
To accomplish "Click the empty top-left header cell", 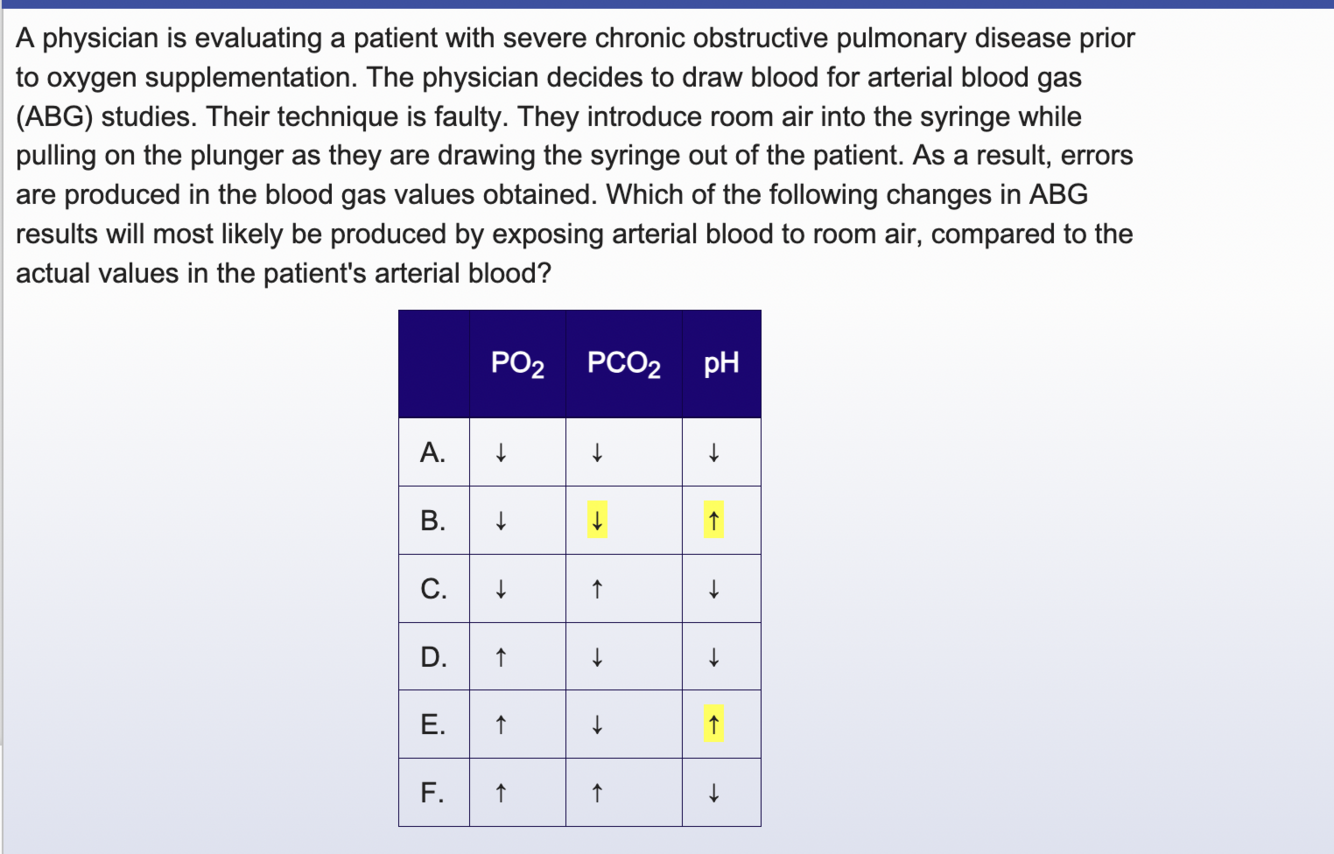I will [434, 364].
